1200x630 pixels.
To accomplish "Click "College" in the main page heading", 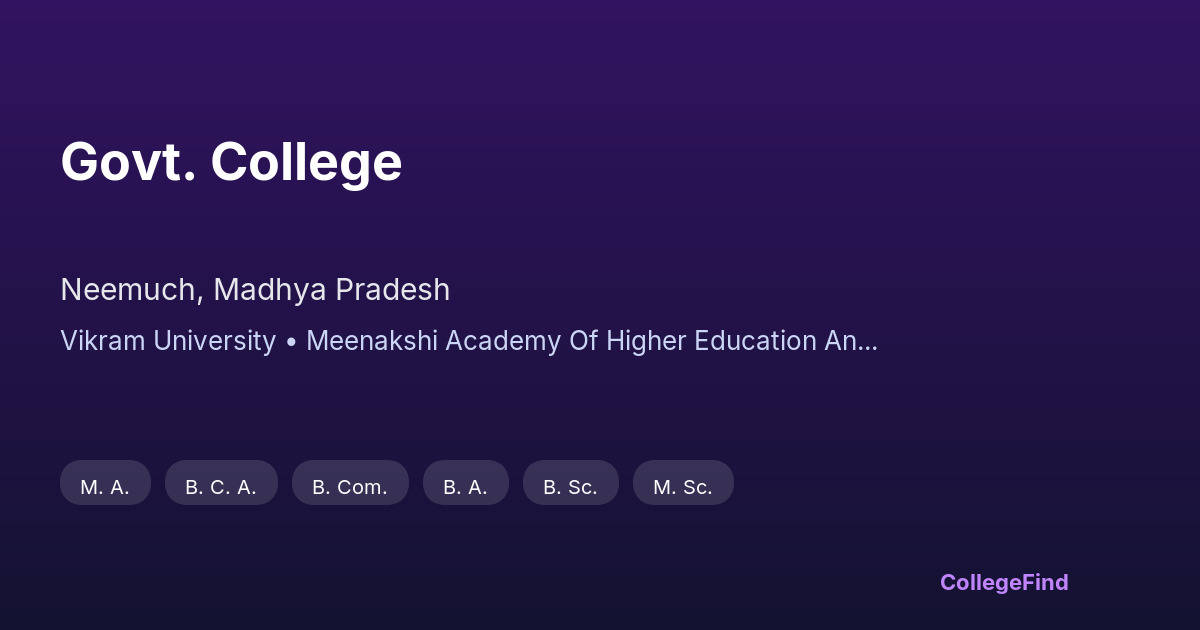I will click(x=306, y=161).
